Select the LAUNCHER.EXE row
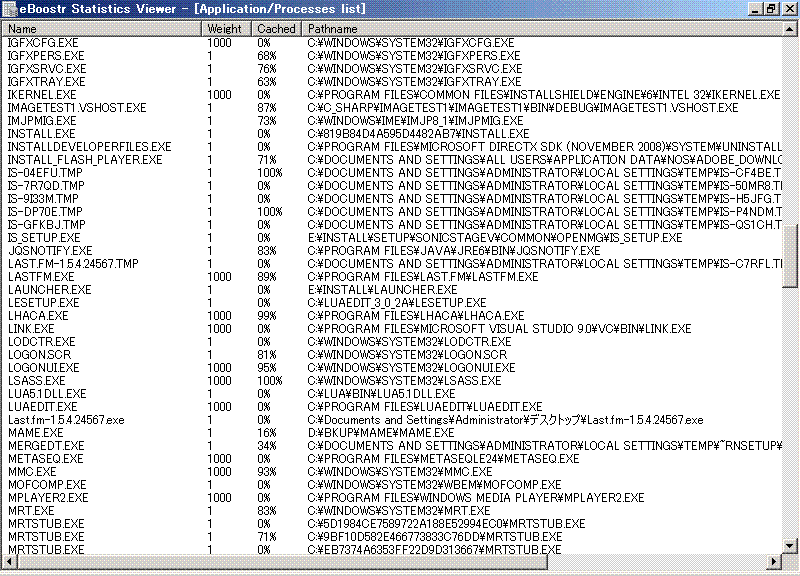The image size is (800, 576). (392, 290)
